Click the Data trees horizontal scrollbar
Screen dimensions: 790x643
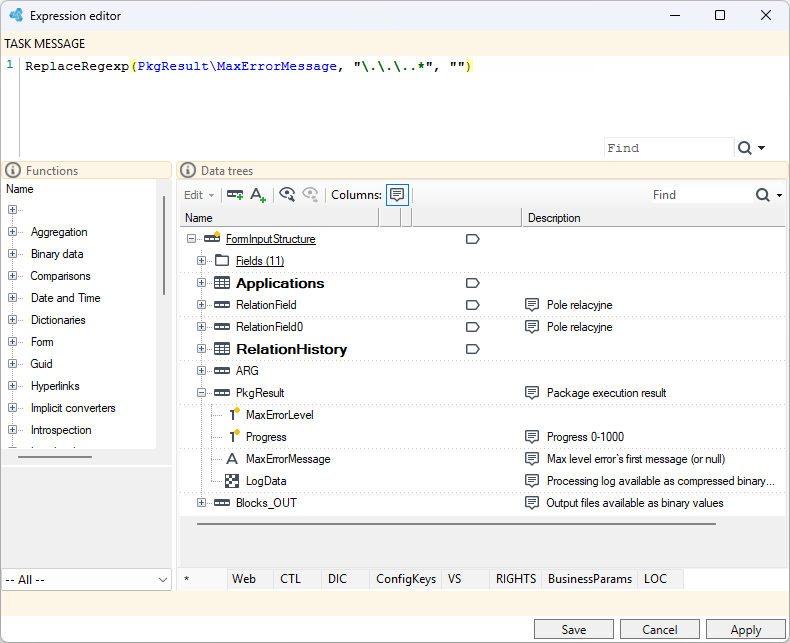click(x=456, y=524)
